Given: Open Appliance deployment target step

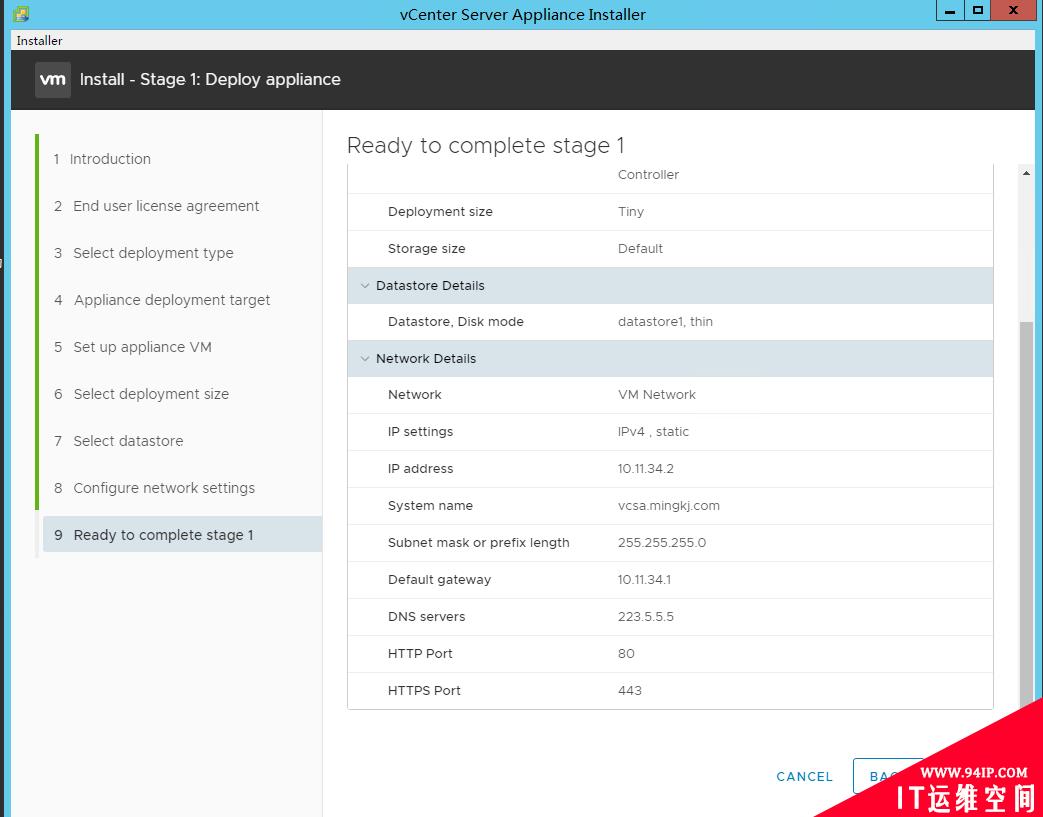Looking at the screenshot, I should (x=162, y=300).
